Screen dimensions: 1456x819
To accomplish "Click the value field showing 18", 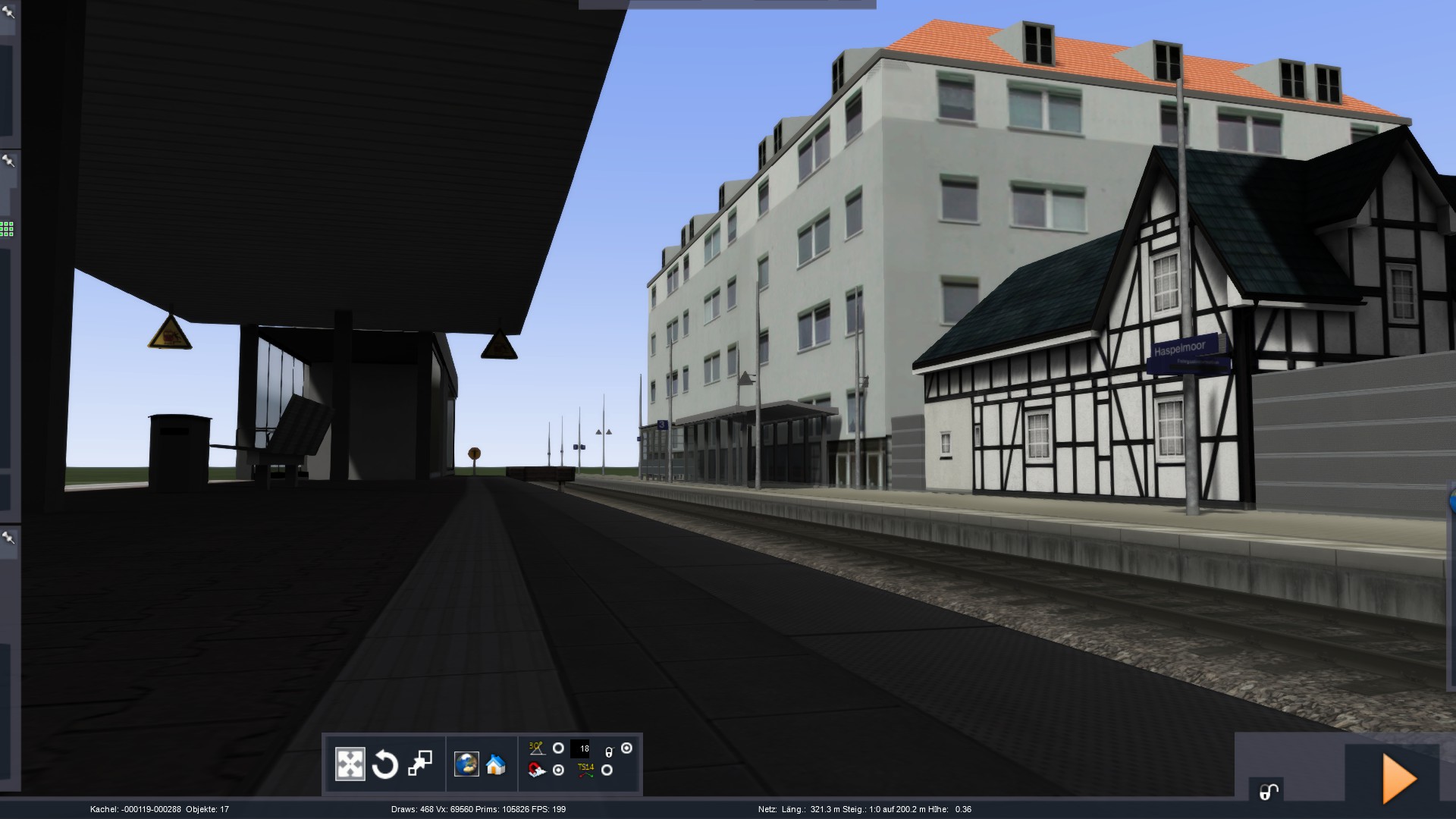I will coord(580,748).
